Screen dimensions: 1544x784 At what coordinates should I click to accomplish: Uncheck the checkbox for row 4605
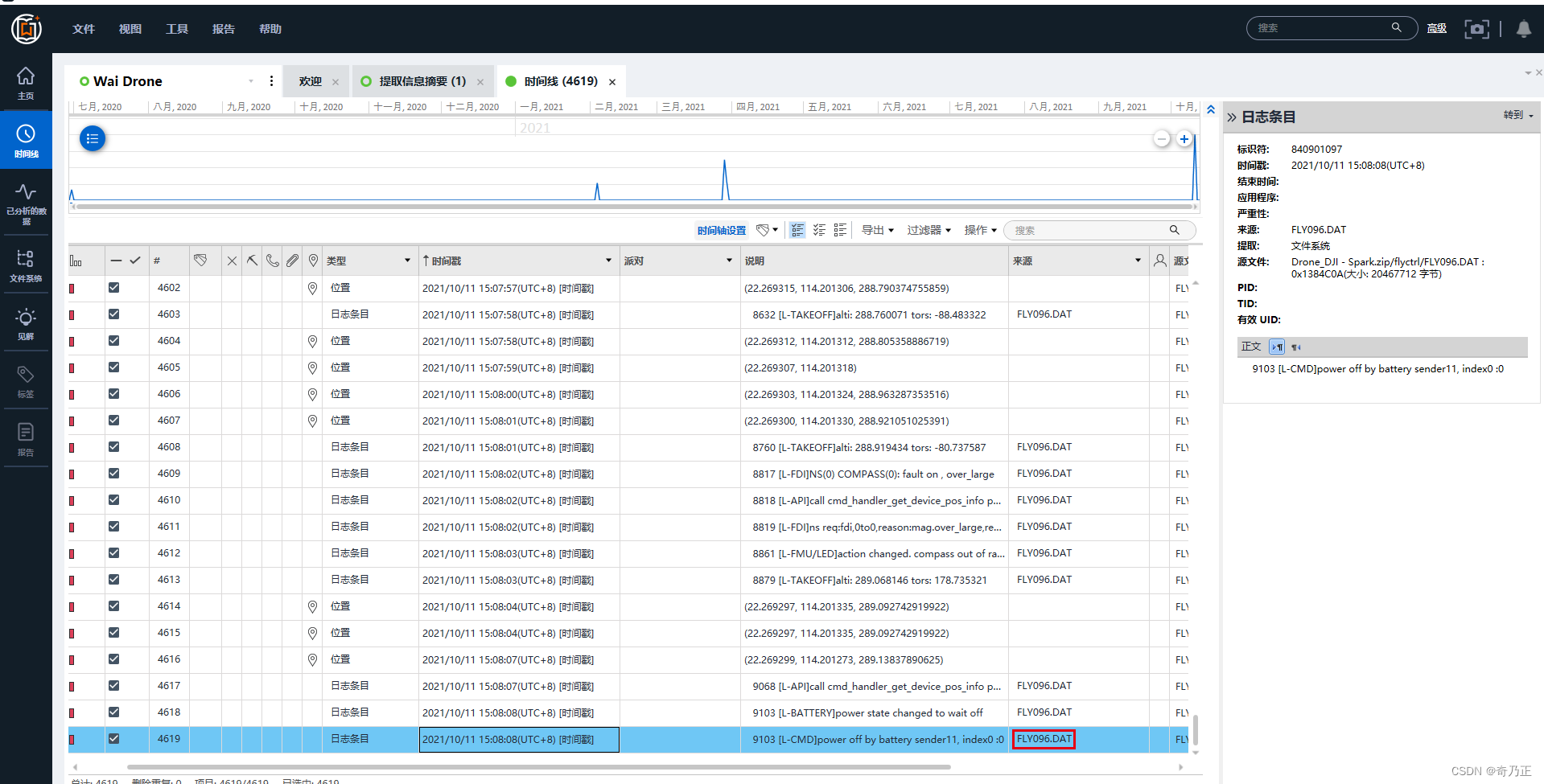pos(113,367)
